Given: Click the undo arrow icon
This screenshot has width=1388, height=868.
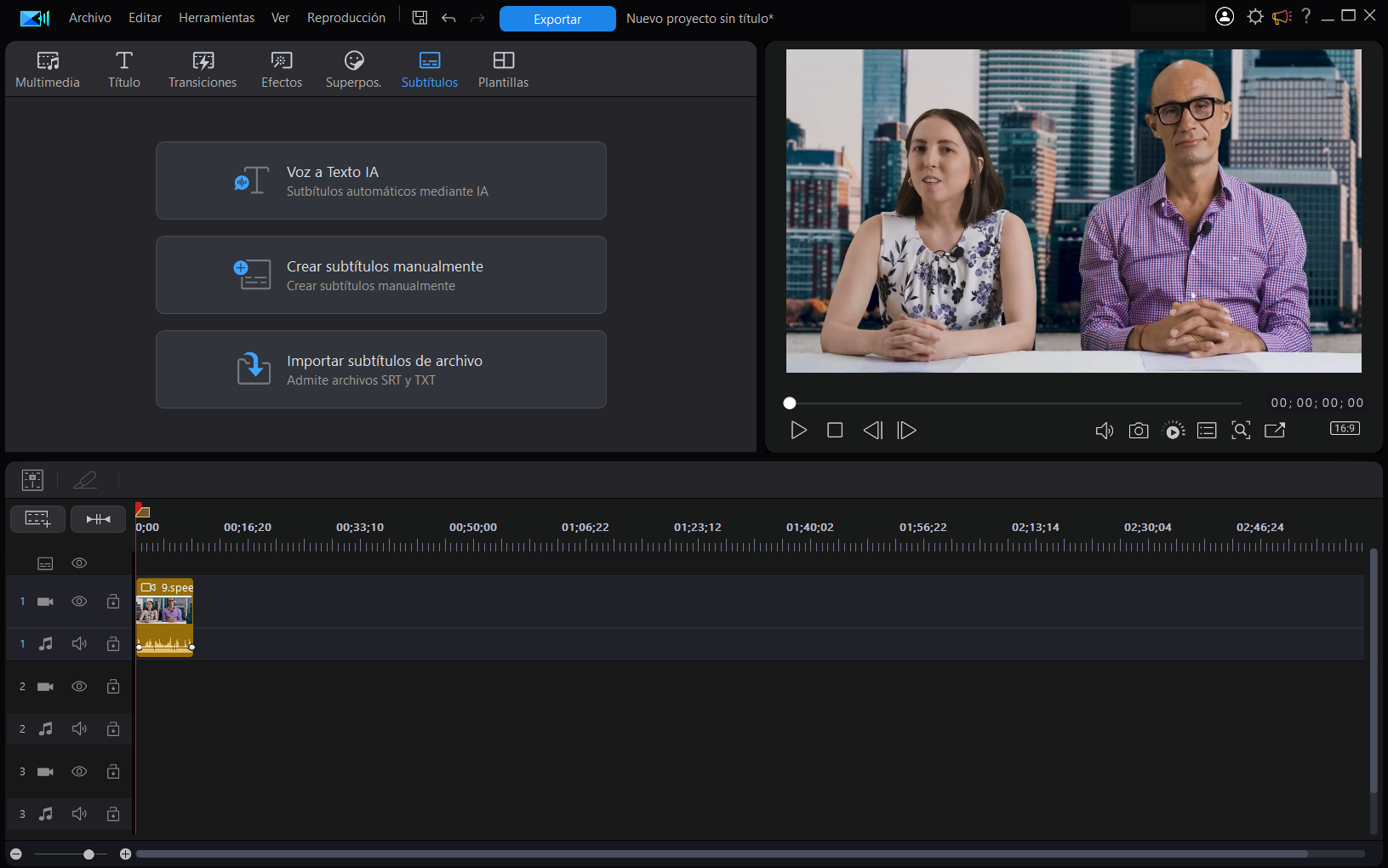Looking at the screenshot, I should tap(448, 17).
